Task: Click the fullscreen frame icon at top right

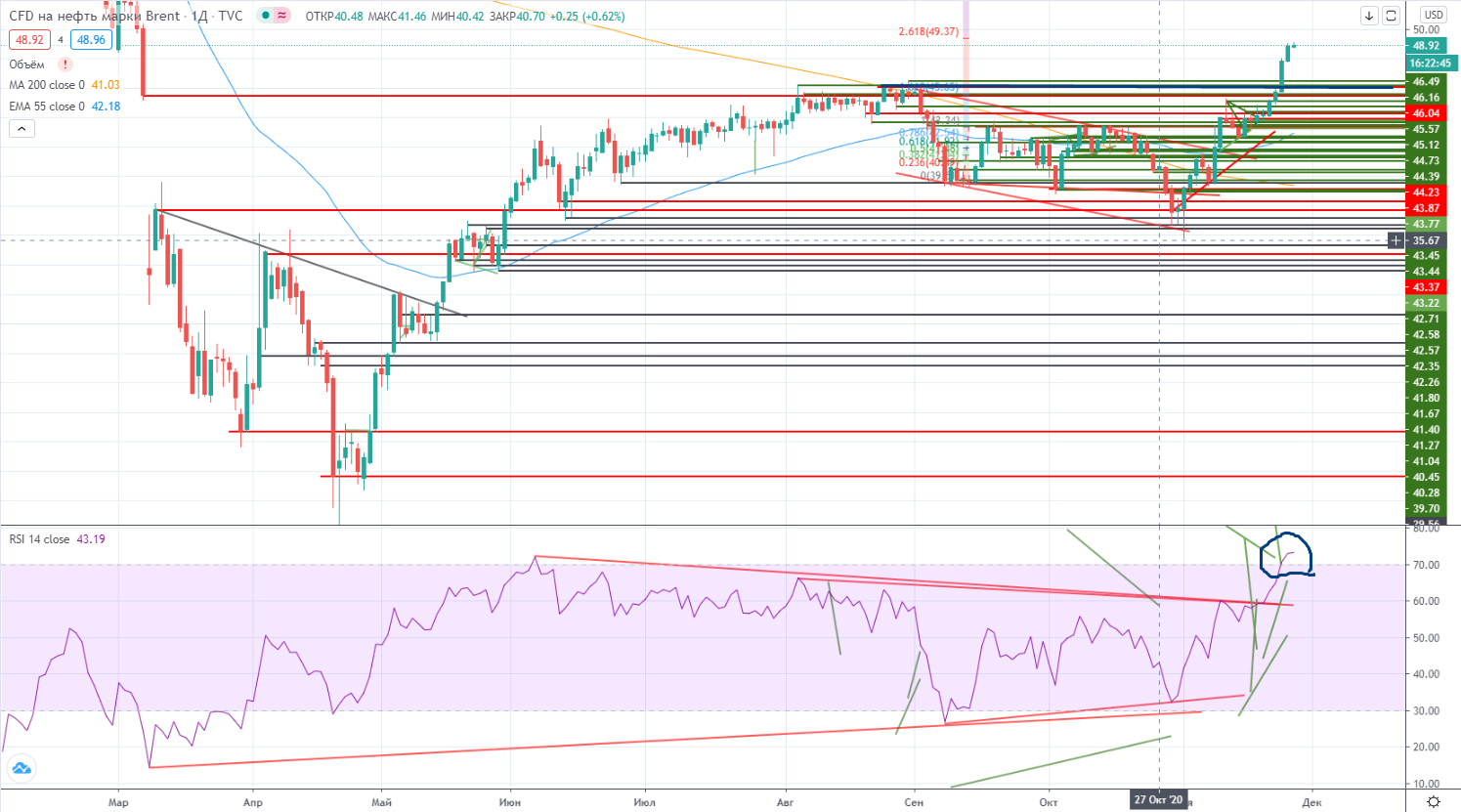Action: point(1391,16)
